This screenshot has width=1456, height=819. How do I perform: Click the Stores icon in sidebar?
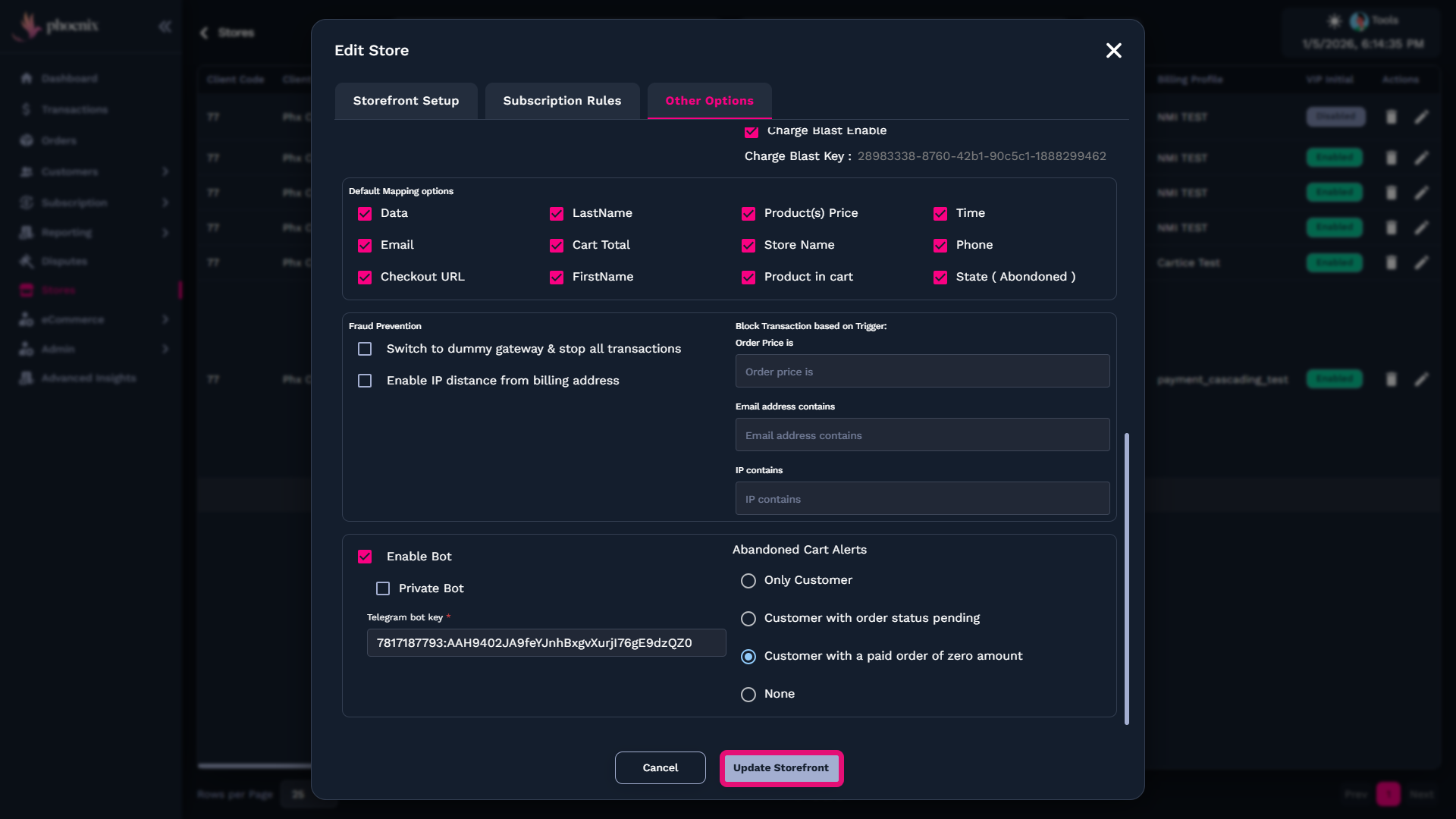[27, 290]
